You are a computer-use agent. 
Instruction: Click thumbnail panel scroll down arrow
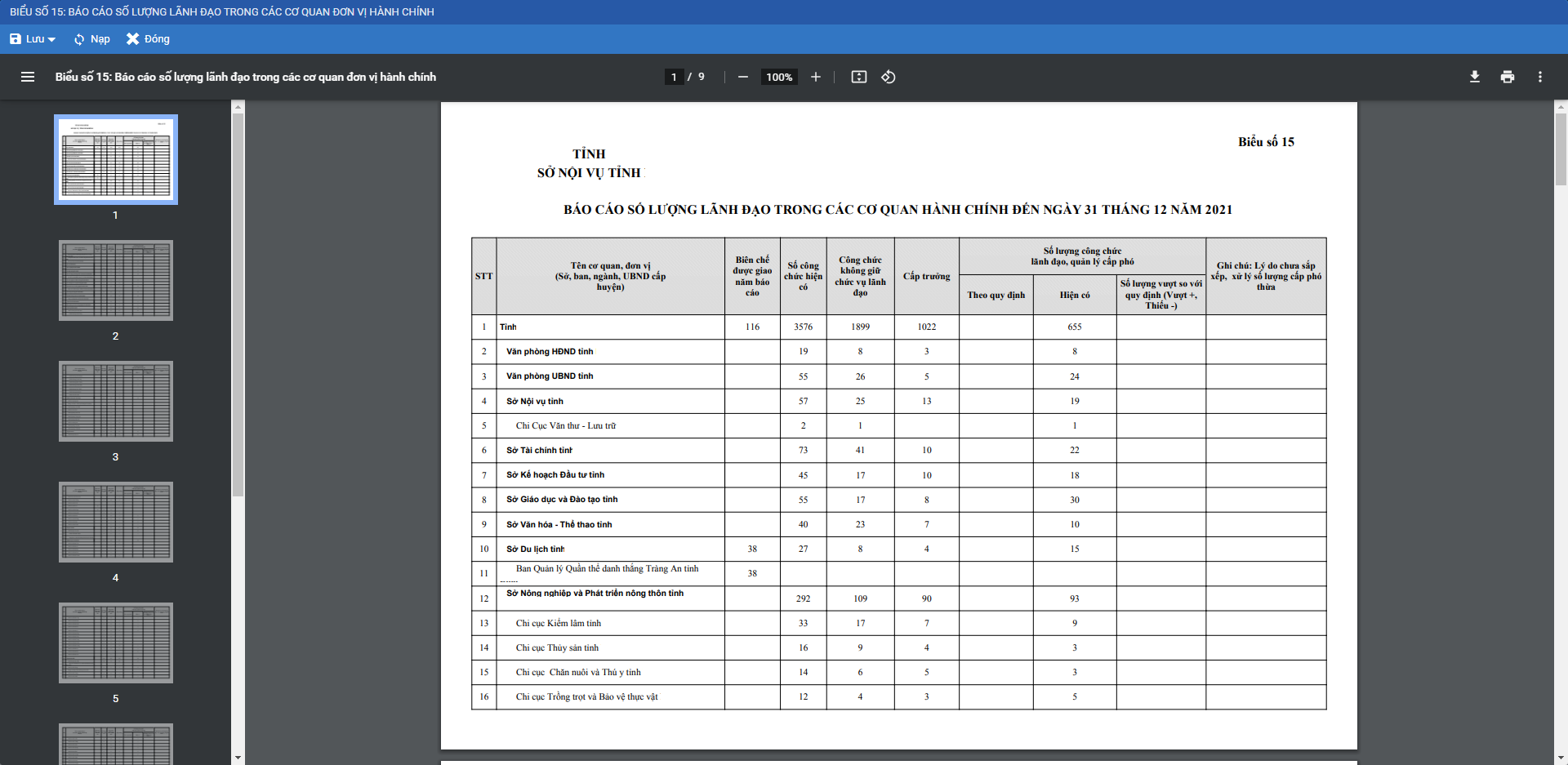[x=238, y=758]
